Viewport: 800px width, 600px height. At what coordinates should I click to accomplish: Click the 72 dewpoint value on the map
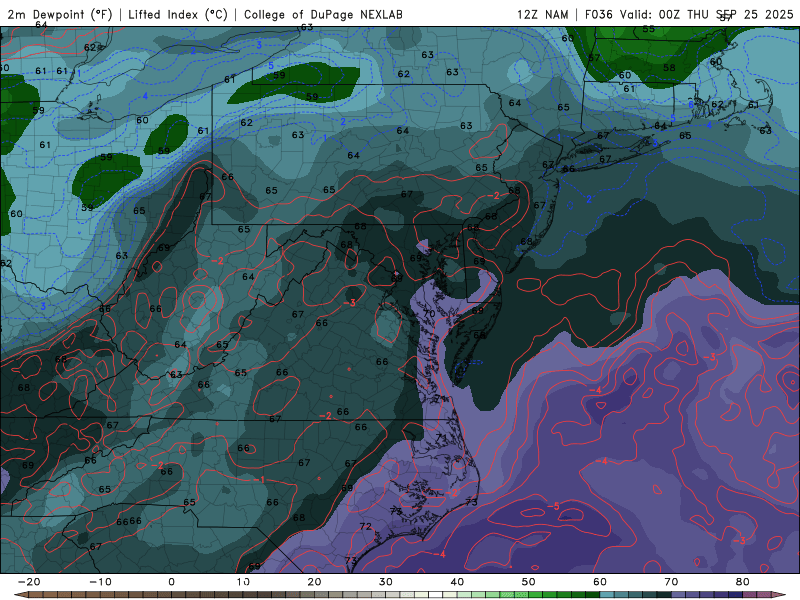coord(365,526)
